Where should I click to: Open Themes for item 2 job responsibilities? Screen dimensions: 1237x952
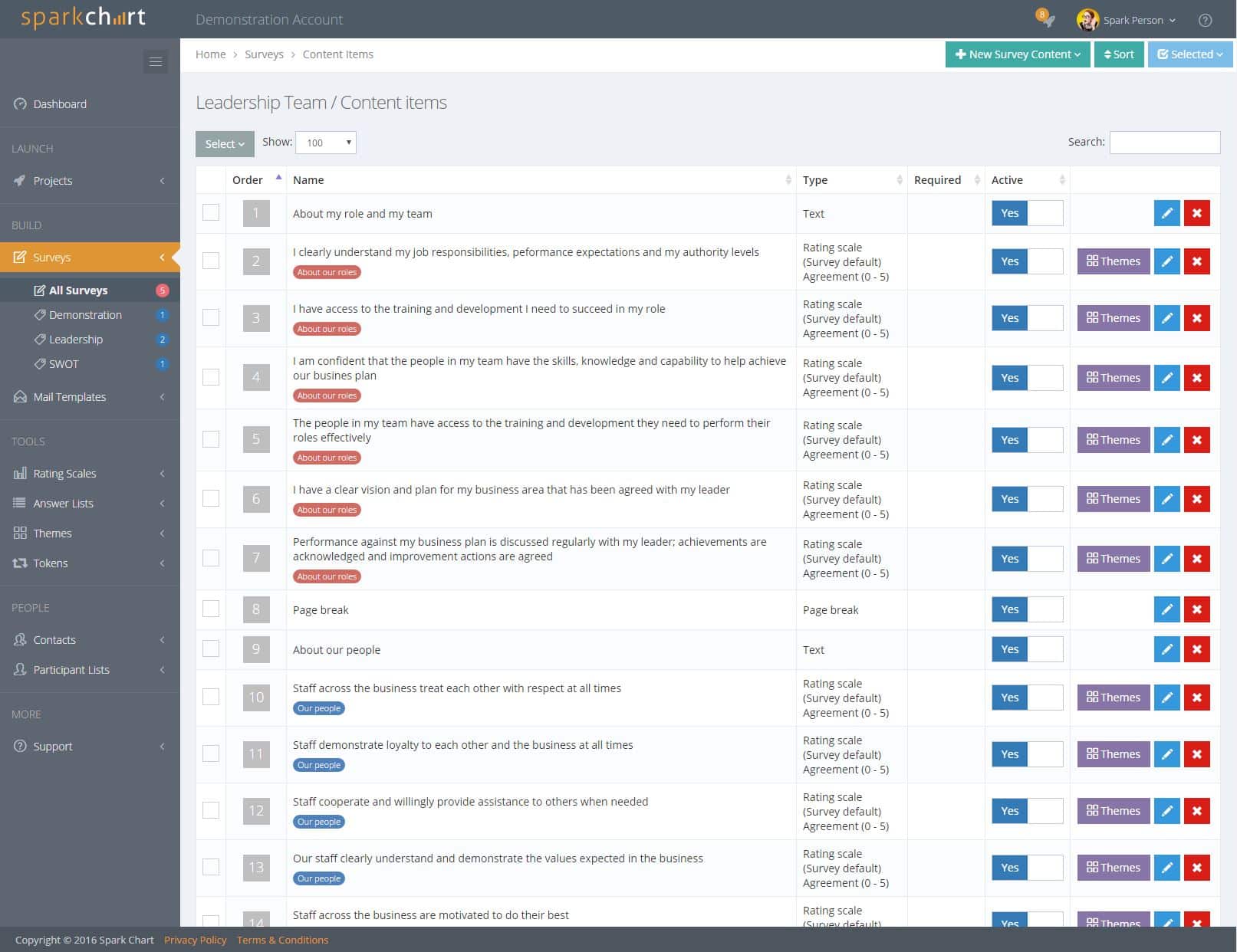pyautogui.click(x=1114, y=261)
